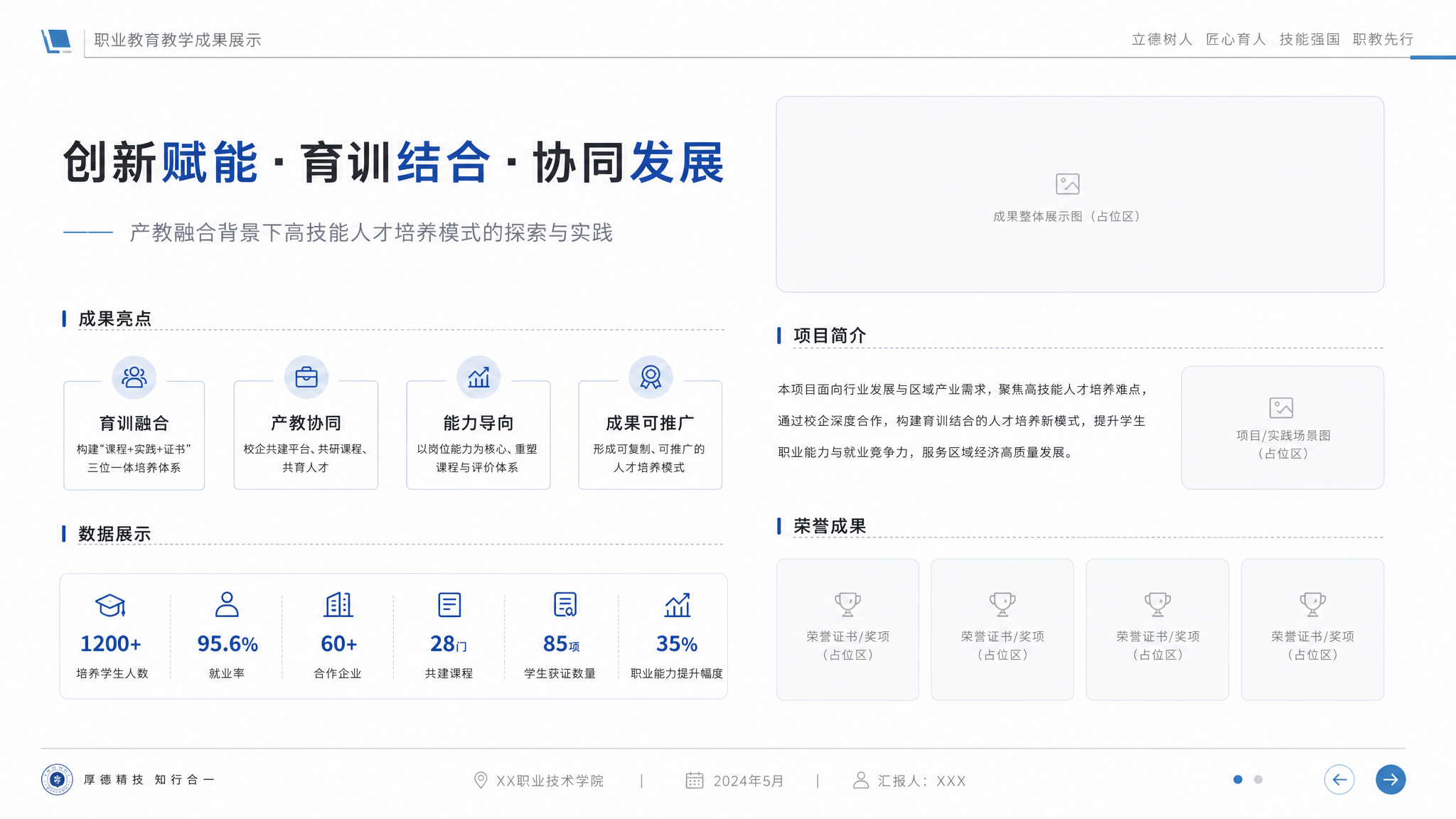Click the briefcase icon above 产教协同

(x=306, y=377)
